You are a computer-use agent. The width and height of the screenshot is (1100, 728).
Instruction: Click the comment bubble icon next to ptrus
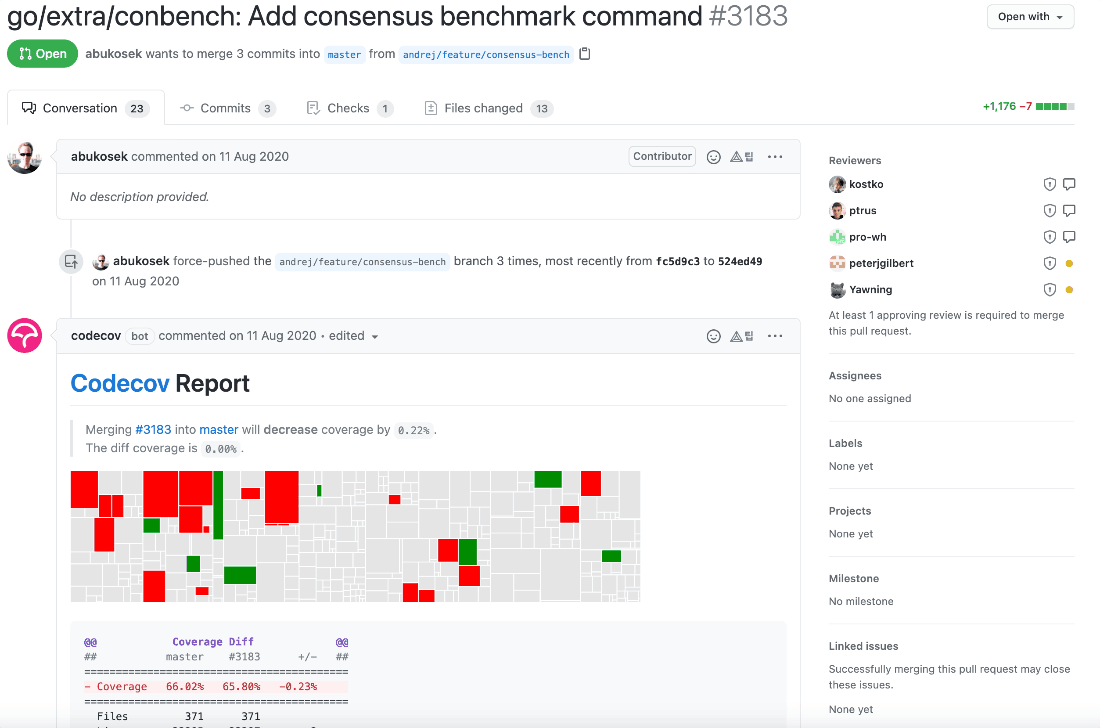coord(1069,210)
